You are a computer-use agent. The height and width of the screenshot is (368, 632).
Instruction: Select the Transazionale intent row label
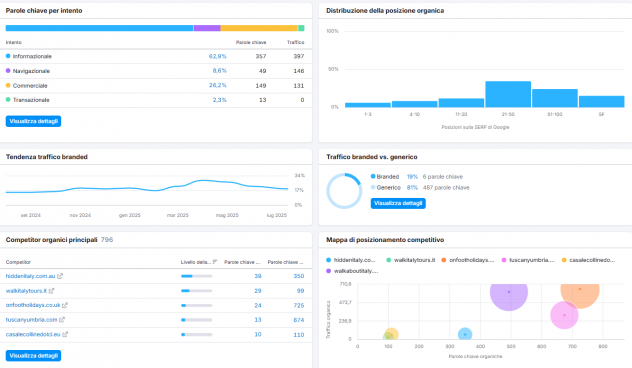(x=31, y=100)
